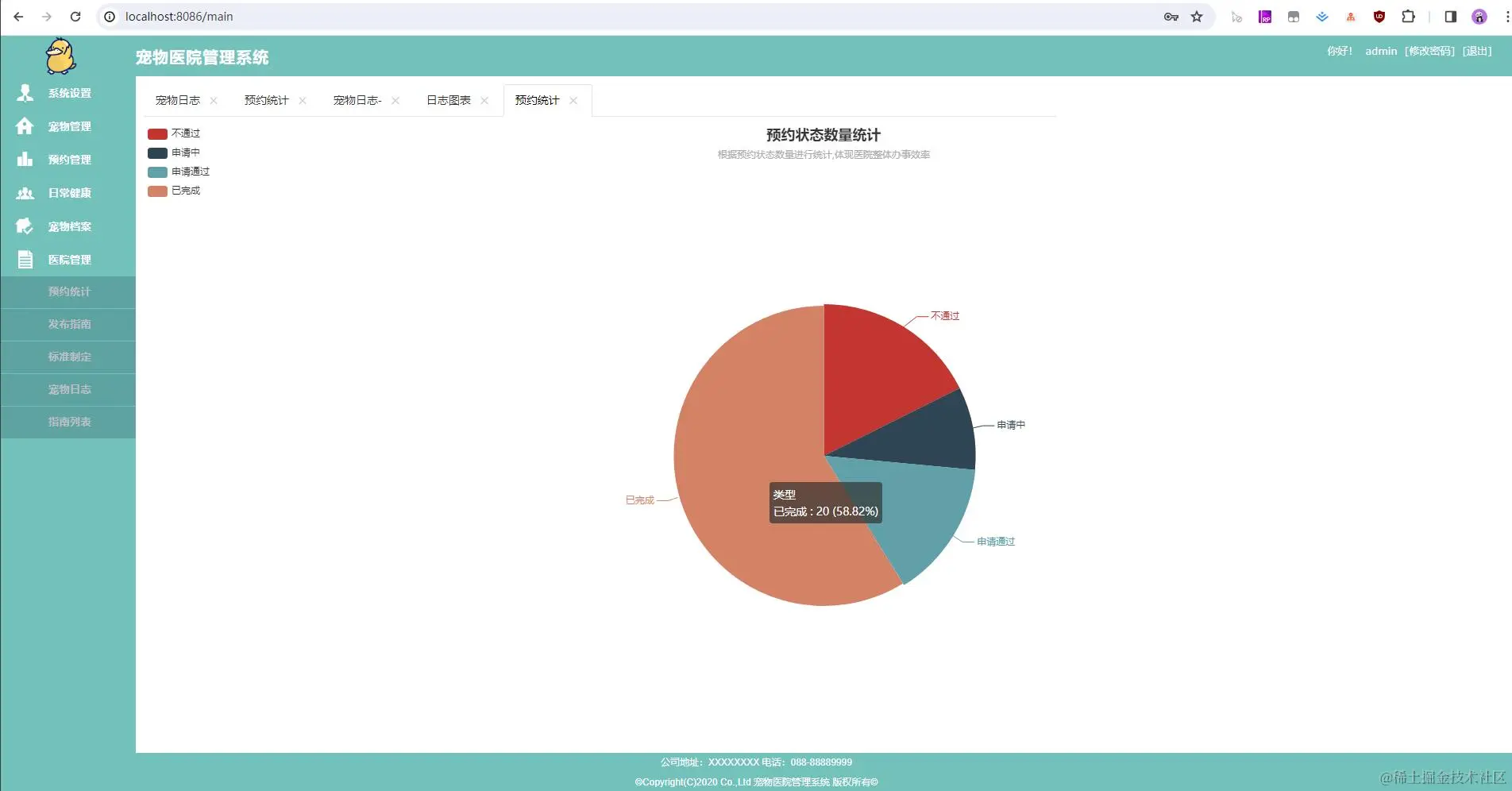The image size is (1512, 791).
Task: Open the extensions puzzle icon
Action: (1408, 17)
